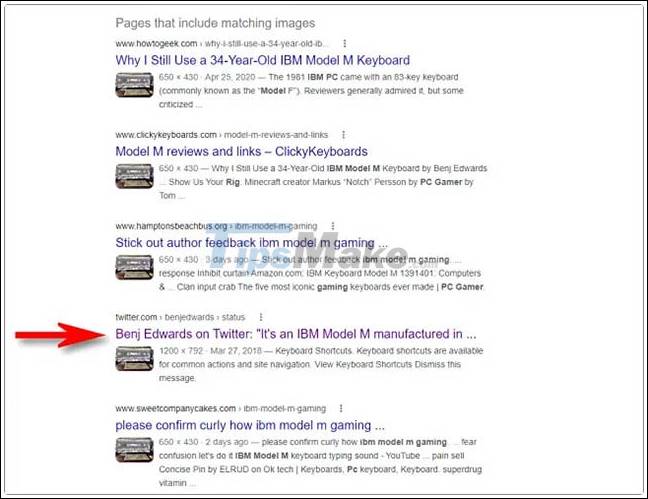The height and width of the screenshot is (499, 648).
Task: Click the keyboard thumbnail in the howtogeek result
Action: (134, 85)
